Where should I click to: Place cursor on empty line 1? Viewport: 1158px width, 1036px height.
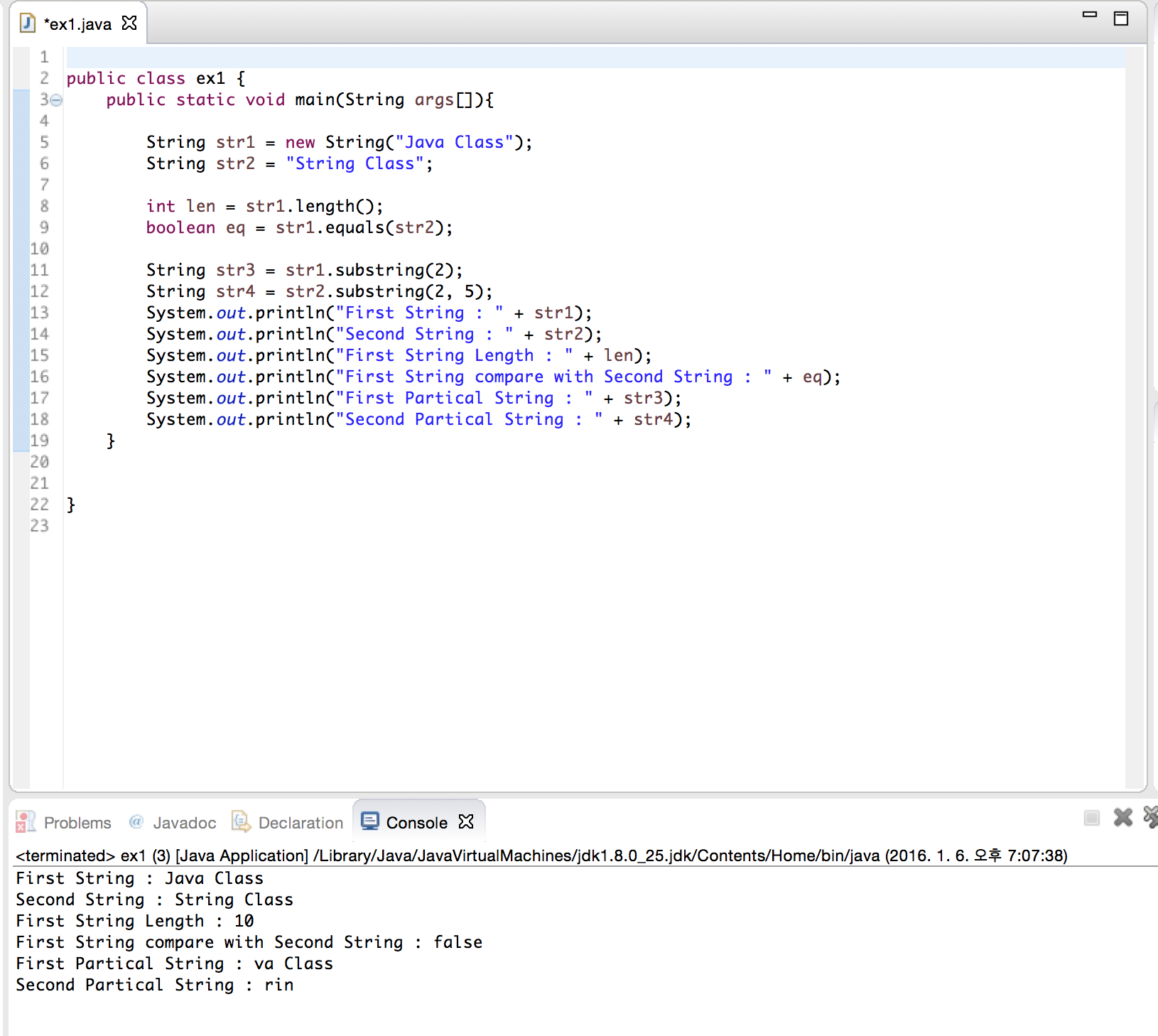tap(595, 58)
